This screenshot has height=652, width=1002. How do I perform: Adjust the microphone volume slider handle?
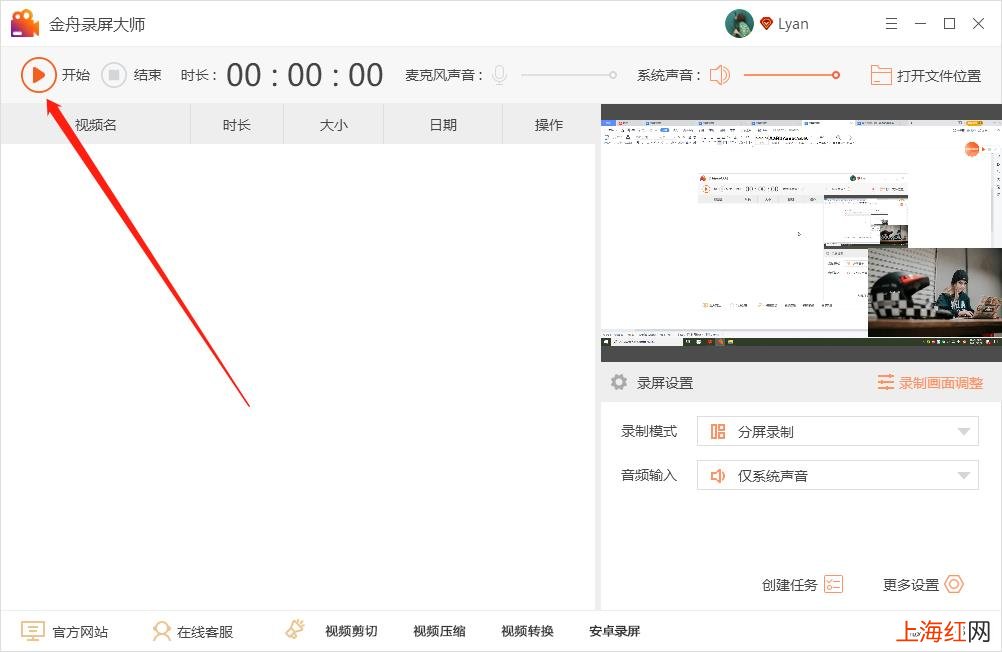click(613, 75)
